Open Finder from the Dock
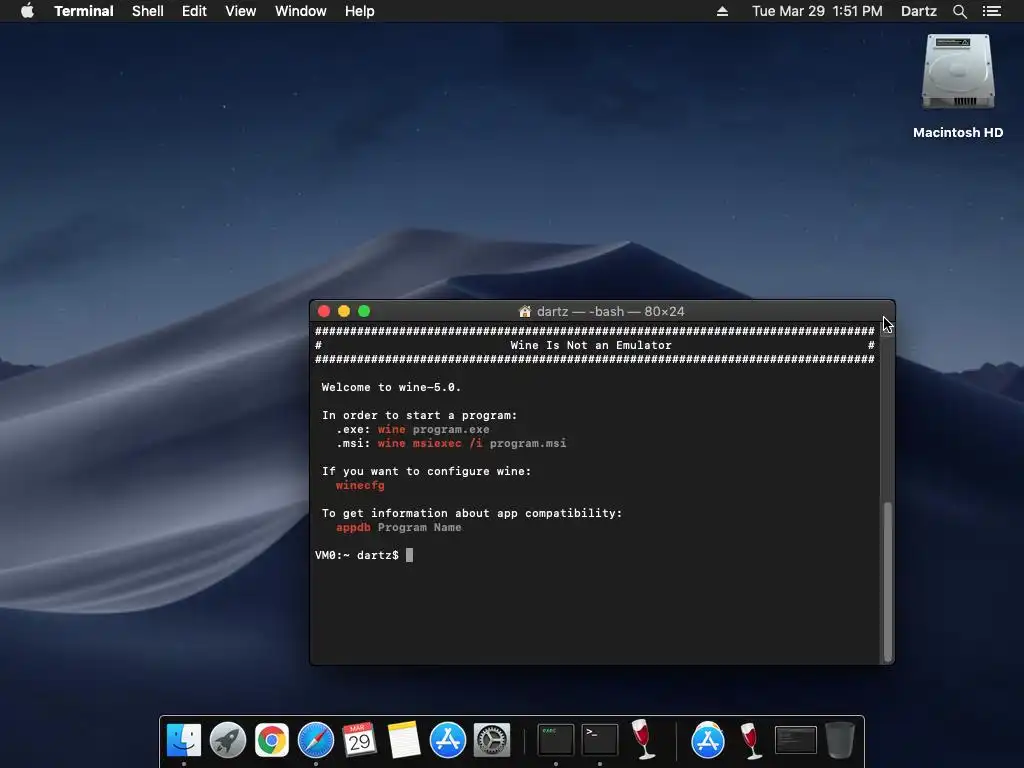This screenshot has width=1024, height=768. (184, 740)
